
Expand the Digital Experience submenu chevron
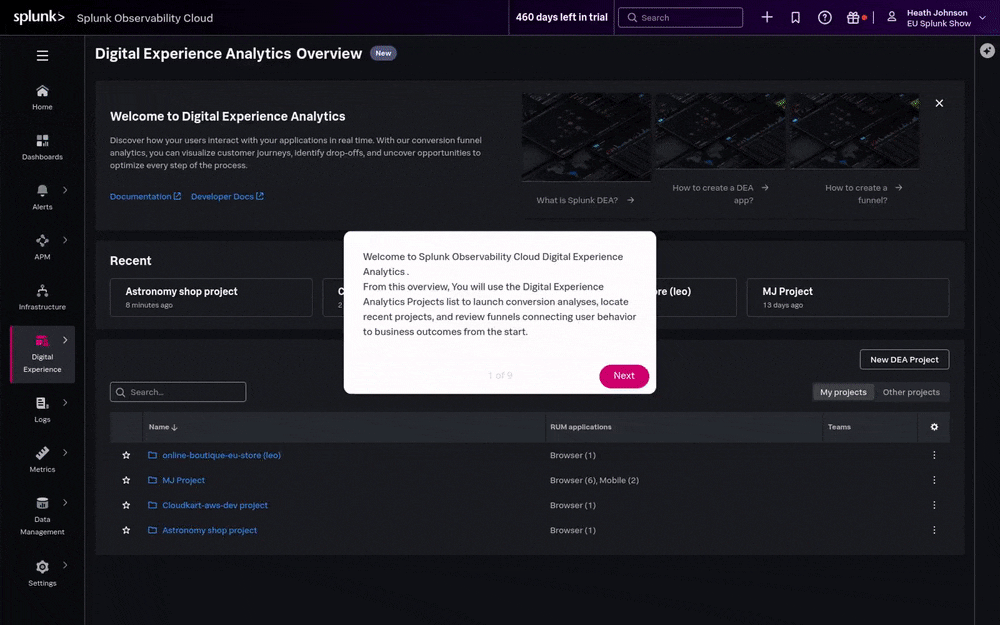click(x=65, y=340)
